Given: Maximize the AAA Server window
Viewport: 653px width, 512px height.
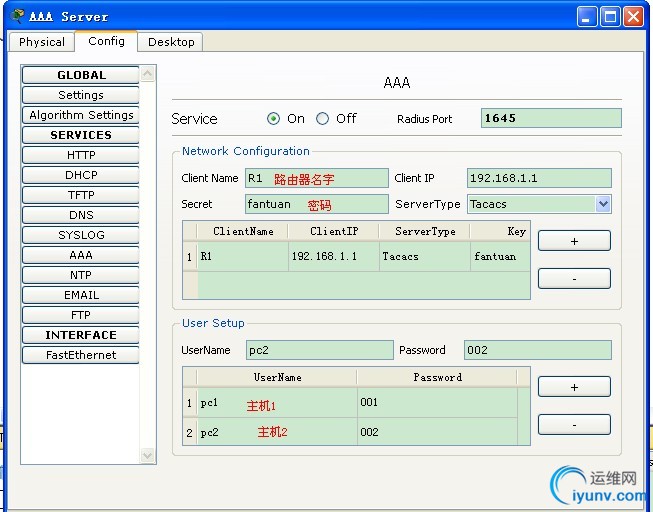Looking at the screenshot, I should tap(610, 17).
